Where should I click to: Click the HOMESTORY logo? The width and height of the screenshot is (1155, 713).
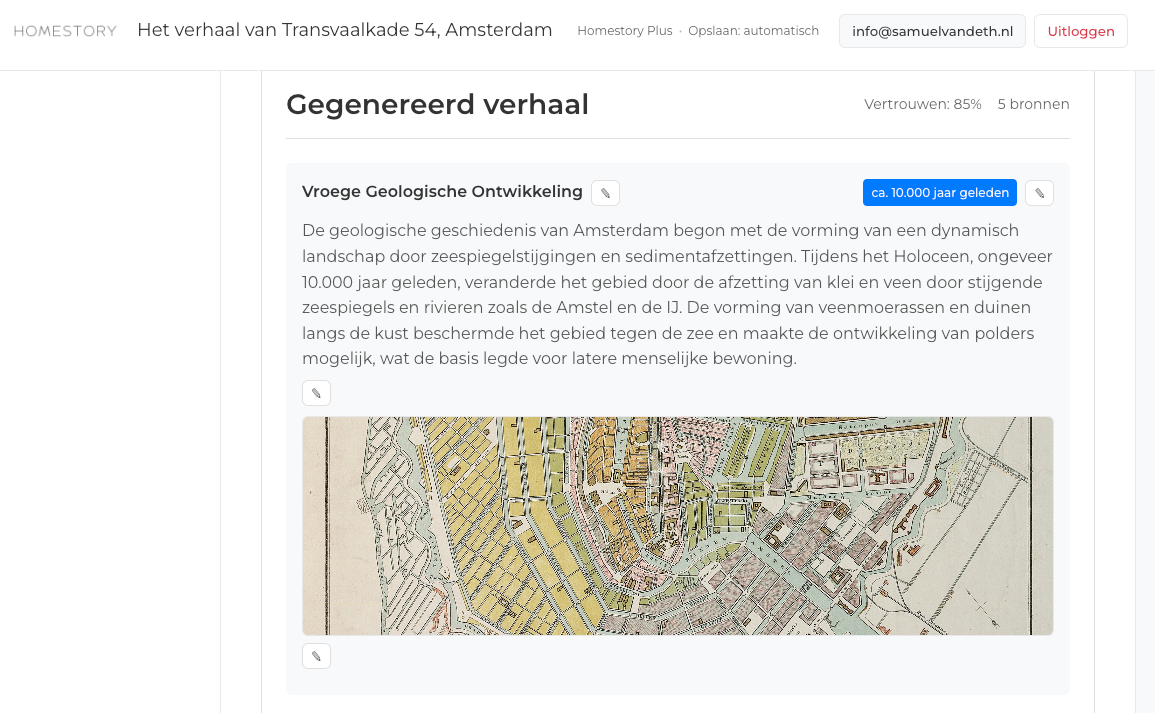pyautogui.click(x=65, y=31)
